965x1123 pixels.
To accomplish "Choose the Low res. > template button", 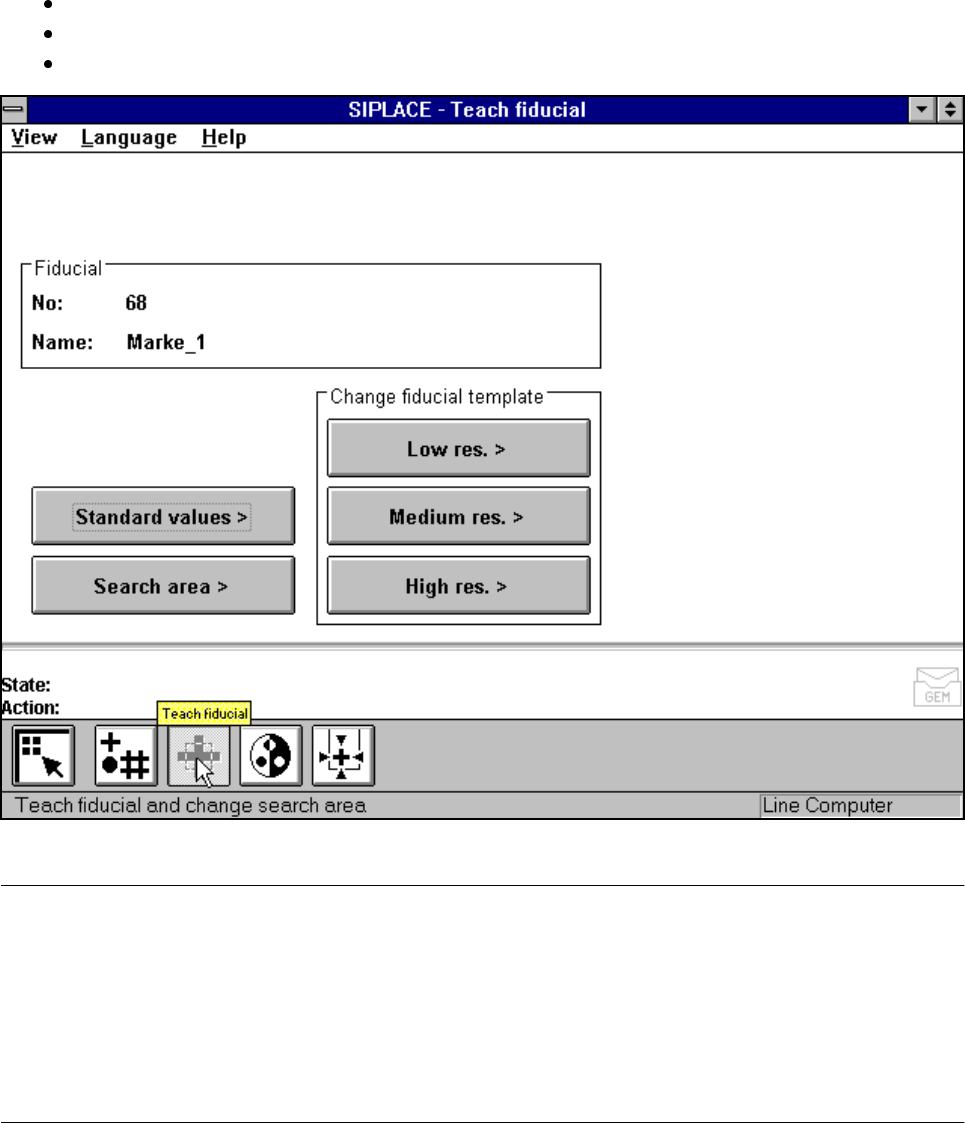I will click(x=459, y=448).
